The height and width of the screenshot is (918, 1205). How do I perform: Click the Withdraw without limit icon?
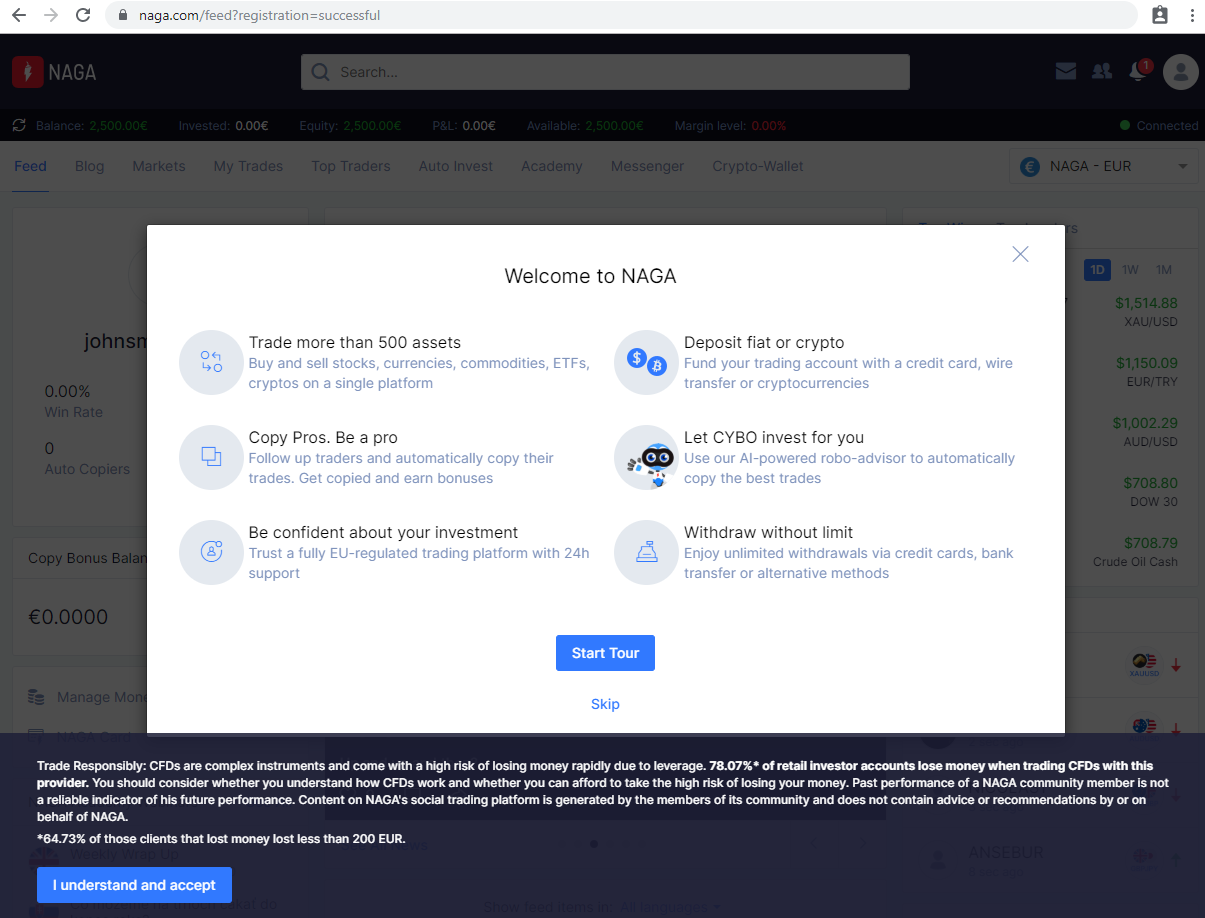point(646,552)
